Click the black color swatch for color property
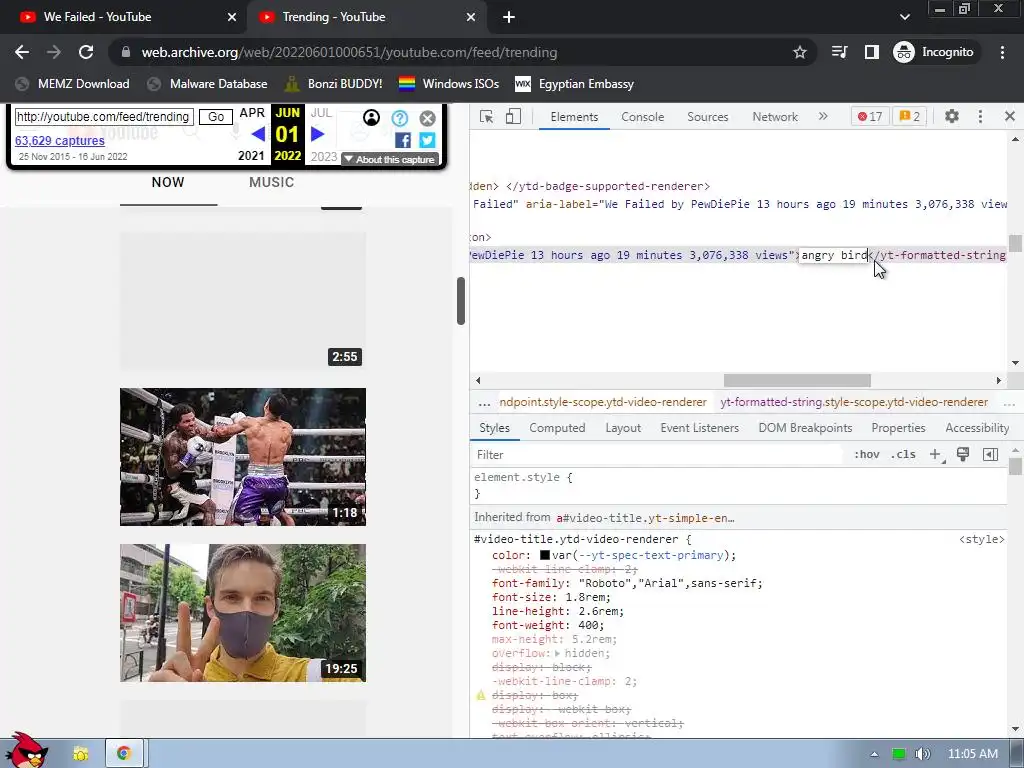 (545, 555)
